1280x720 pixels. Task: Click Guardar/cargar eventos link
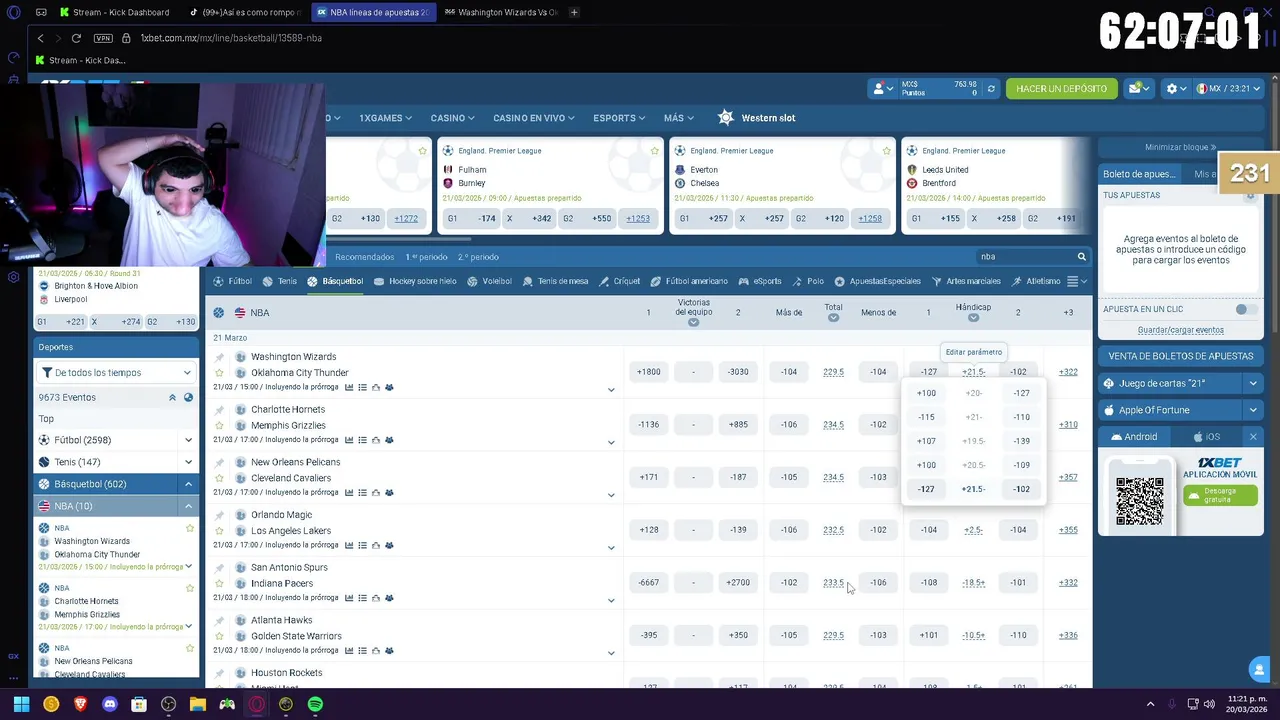click(1180, 330)
